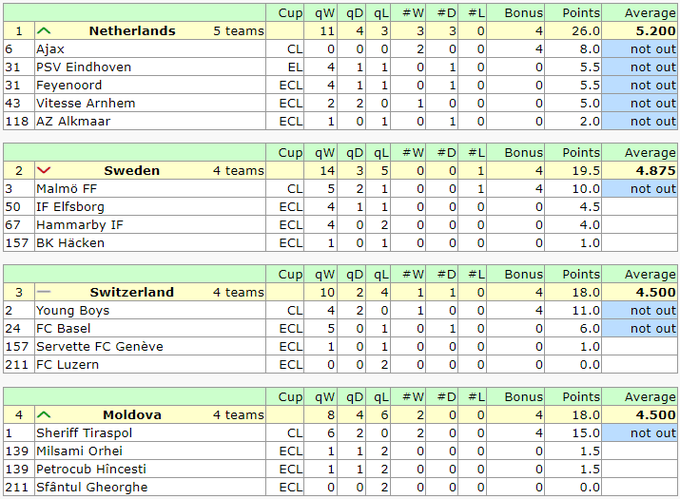Open the Sweden country heading
Viewport: 680px width, 499px height.
132,171
